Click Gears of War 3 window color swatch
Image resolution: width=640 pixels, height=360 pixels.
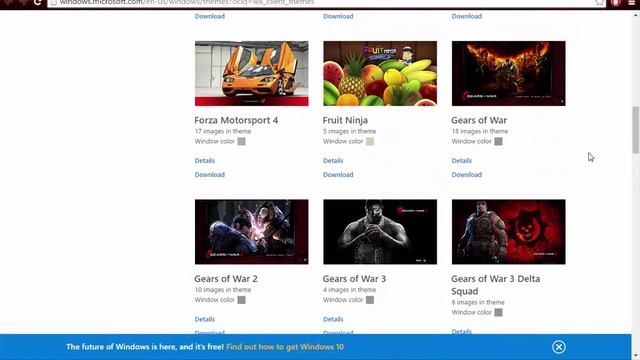click(370, 300)
